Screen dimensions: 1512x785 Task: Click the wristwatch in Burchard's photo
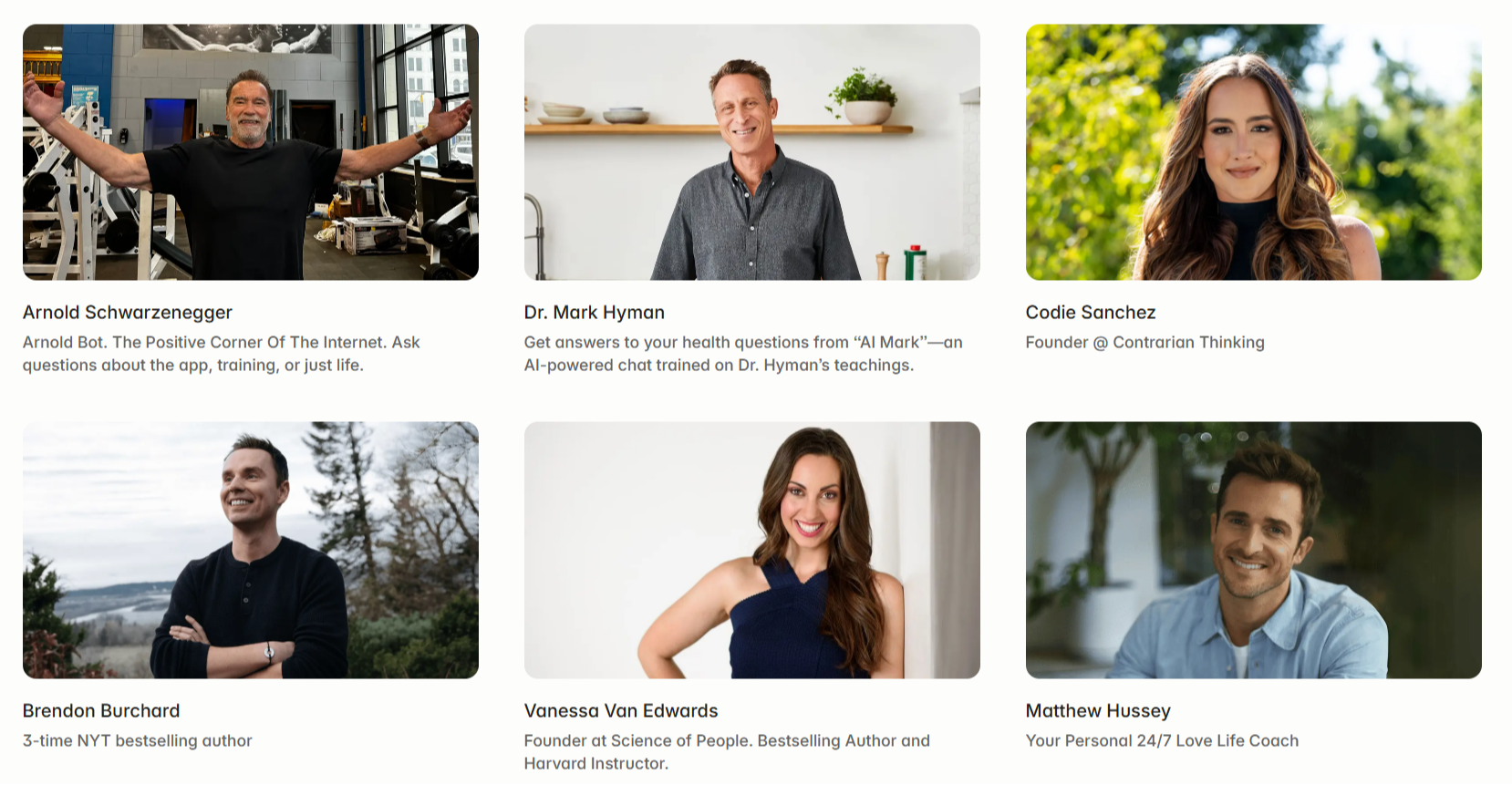pos(269,652)
